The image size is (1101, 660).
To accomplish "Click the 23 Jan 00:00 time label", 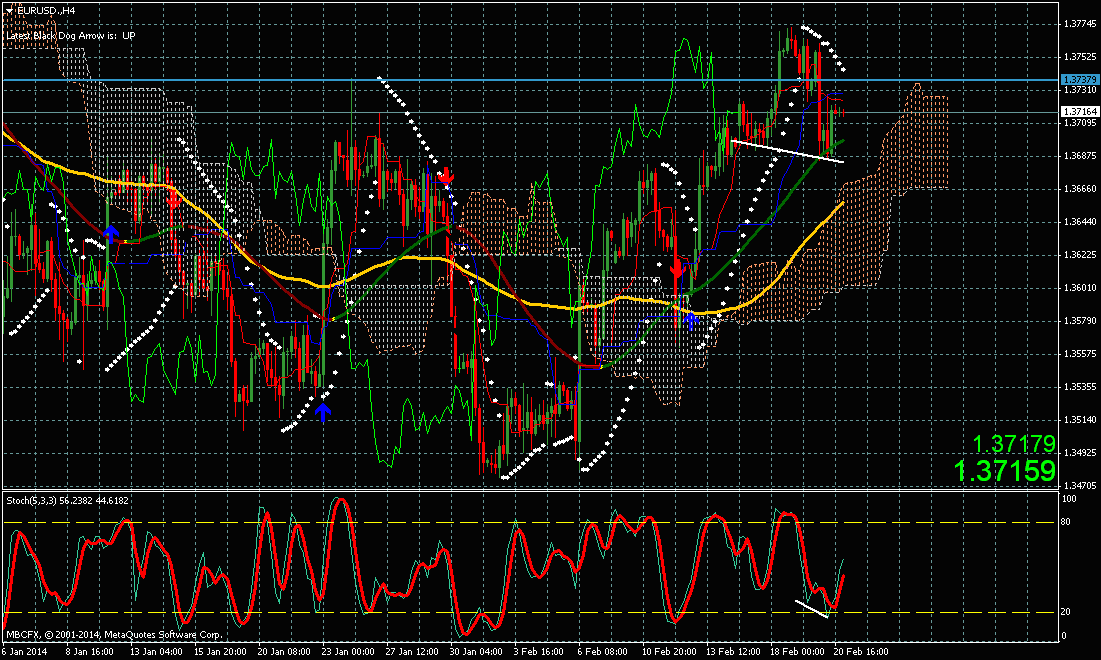I will [x=349, y=652].
